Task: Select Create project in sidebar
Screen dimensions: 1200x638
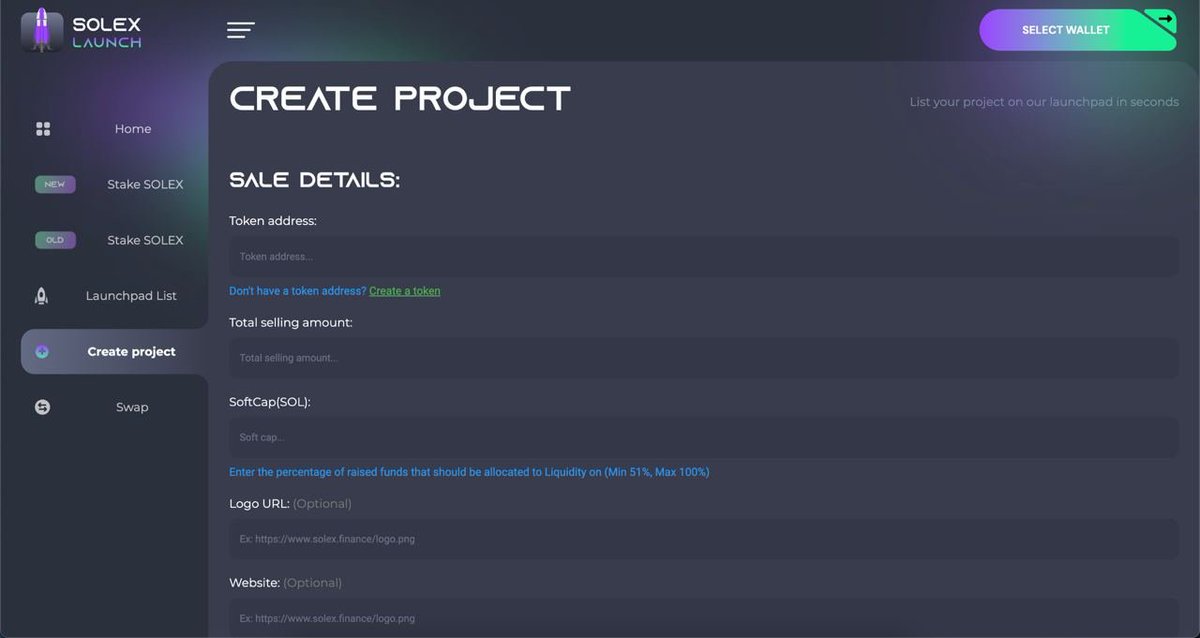Action: (x=114, y=352)
